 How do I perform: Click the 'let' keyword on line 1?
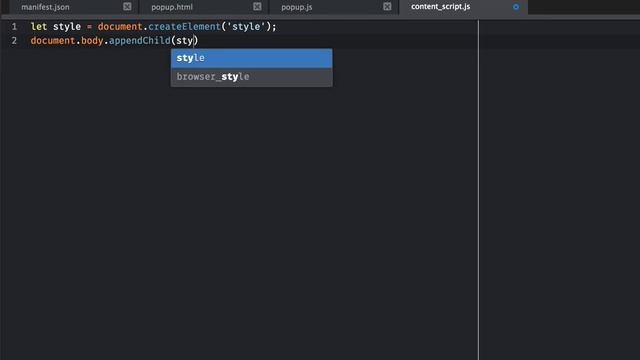39,27
